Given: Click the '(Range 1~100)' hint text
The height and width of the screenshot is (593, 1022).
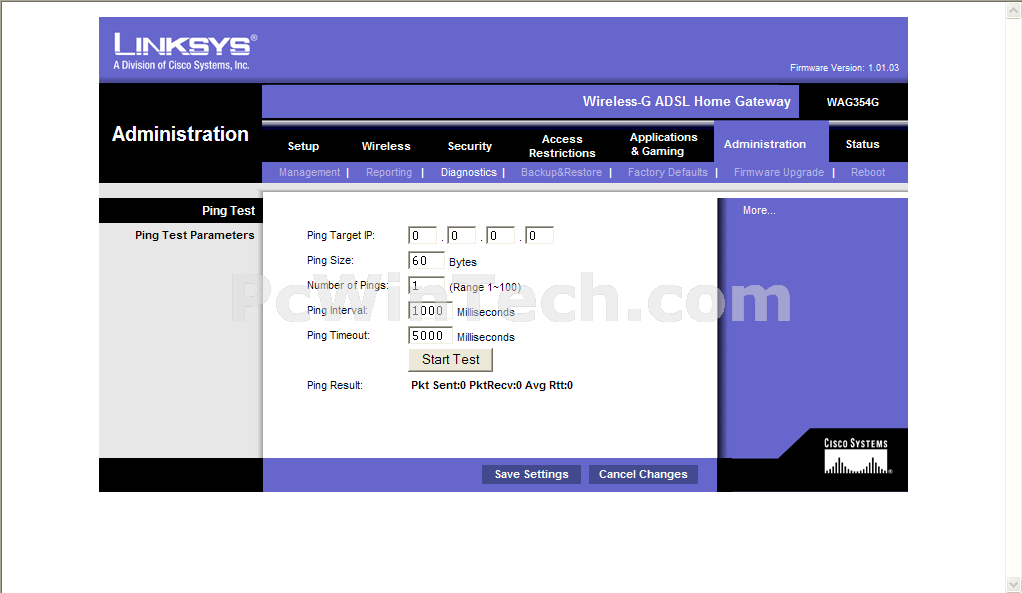Looking at the screenshot, I should (485, 287).
